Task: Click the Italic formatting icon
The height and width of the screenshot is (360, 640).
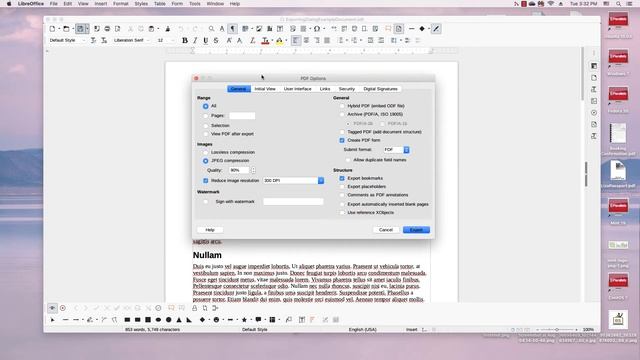Action: [x=195, y=40]
